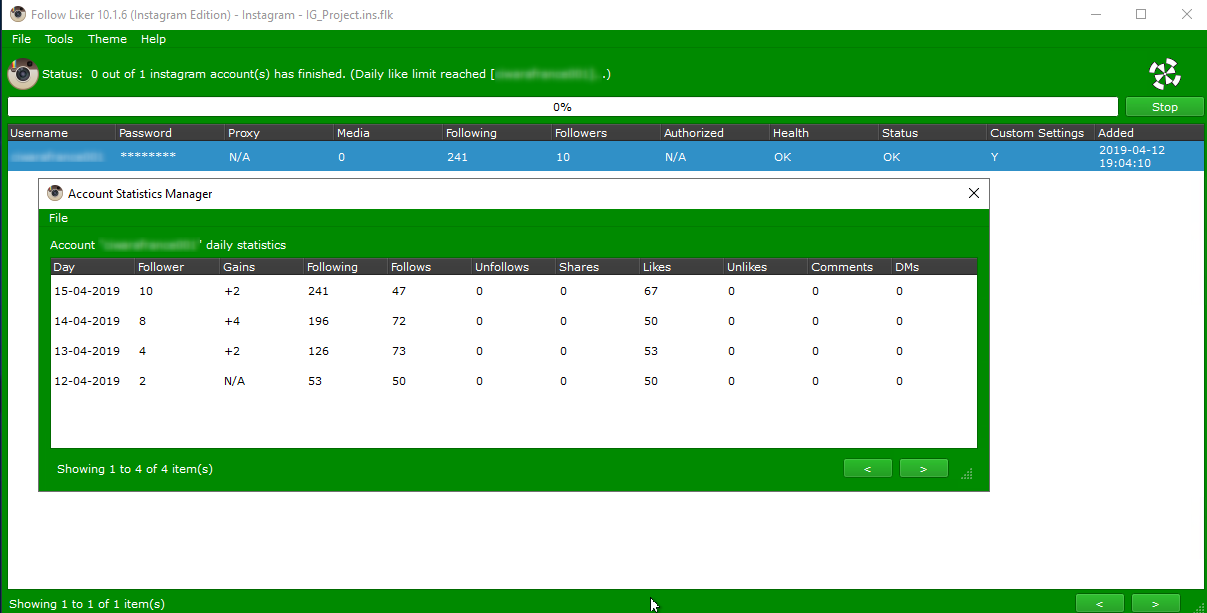The width and height of the screenshot is (1207, 613).
Task: Click the Unfollows column header
Action: click(514, 267)
